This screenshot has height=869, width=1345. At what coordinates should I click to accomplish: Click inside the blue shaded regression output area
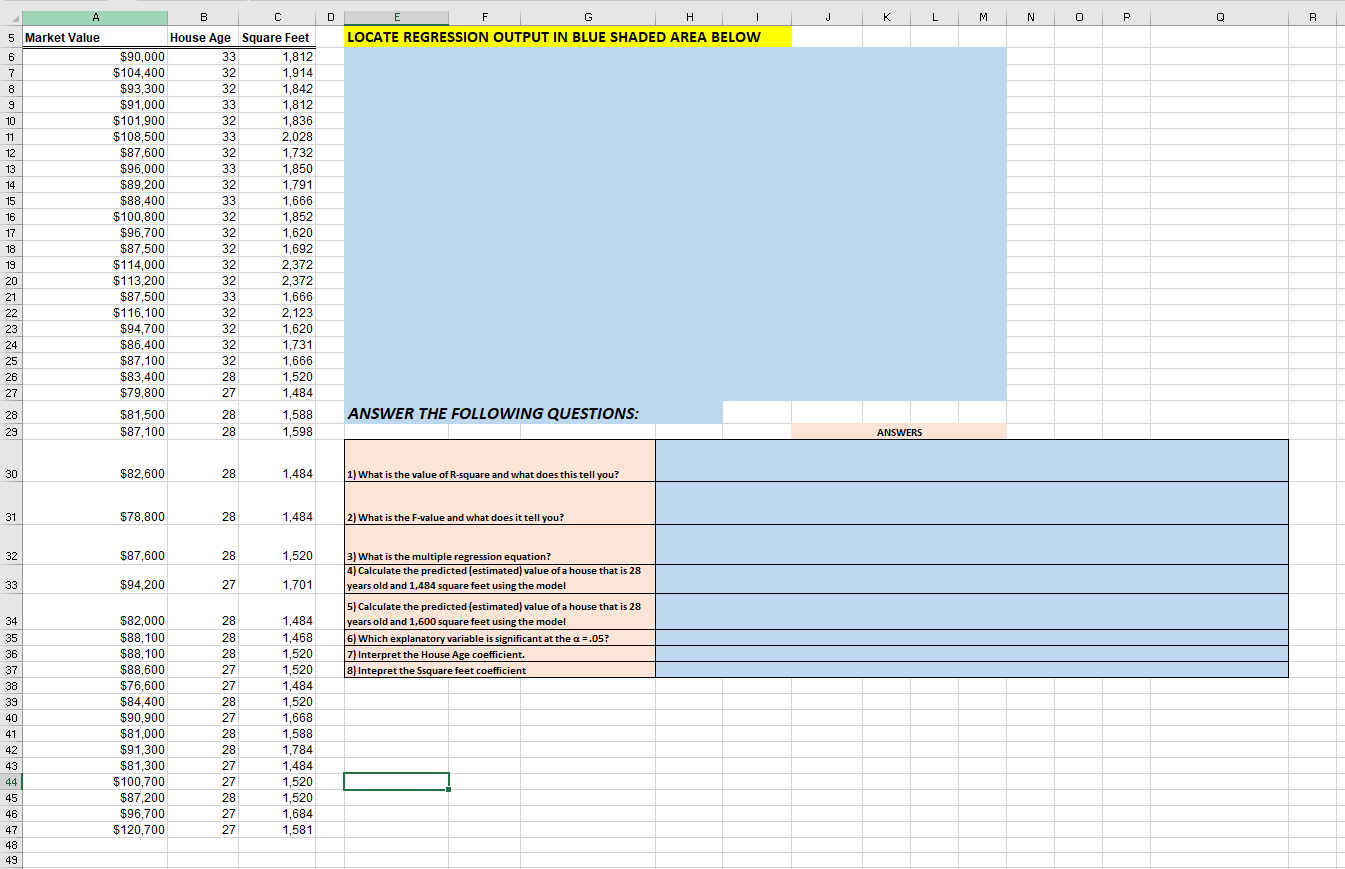670,220
